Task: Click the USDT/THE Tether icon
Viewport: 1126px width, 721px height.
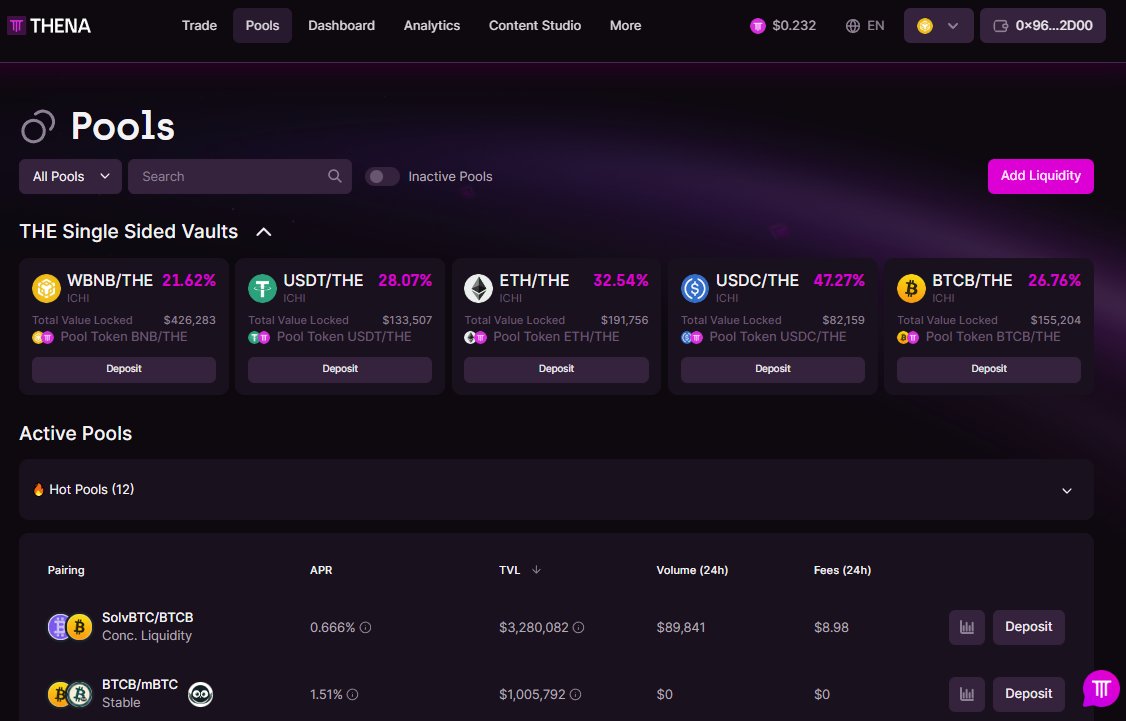Action: click(262, 289)
